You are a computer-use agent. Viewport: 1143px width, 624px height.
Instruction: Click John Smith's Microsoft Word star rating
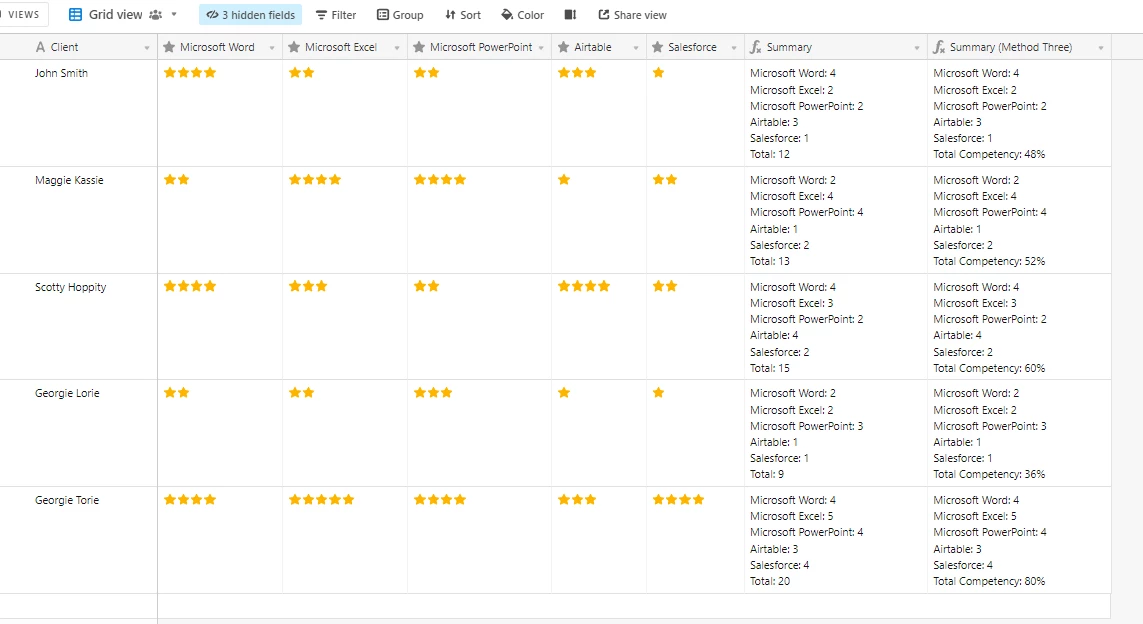[190, 72]
